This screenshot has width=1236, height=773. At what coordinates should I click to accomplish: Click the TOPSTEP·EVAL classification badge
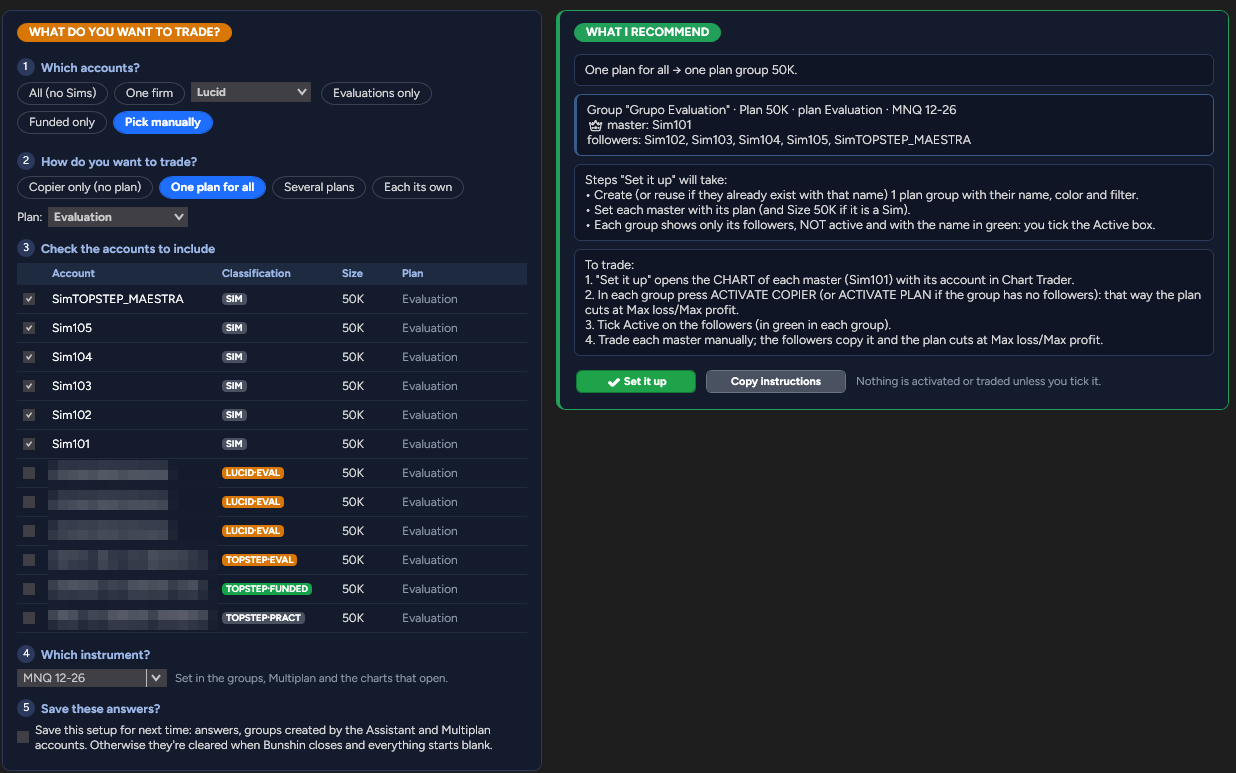point(260,560)
